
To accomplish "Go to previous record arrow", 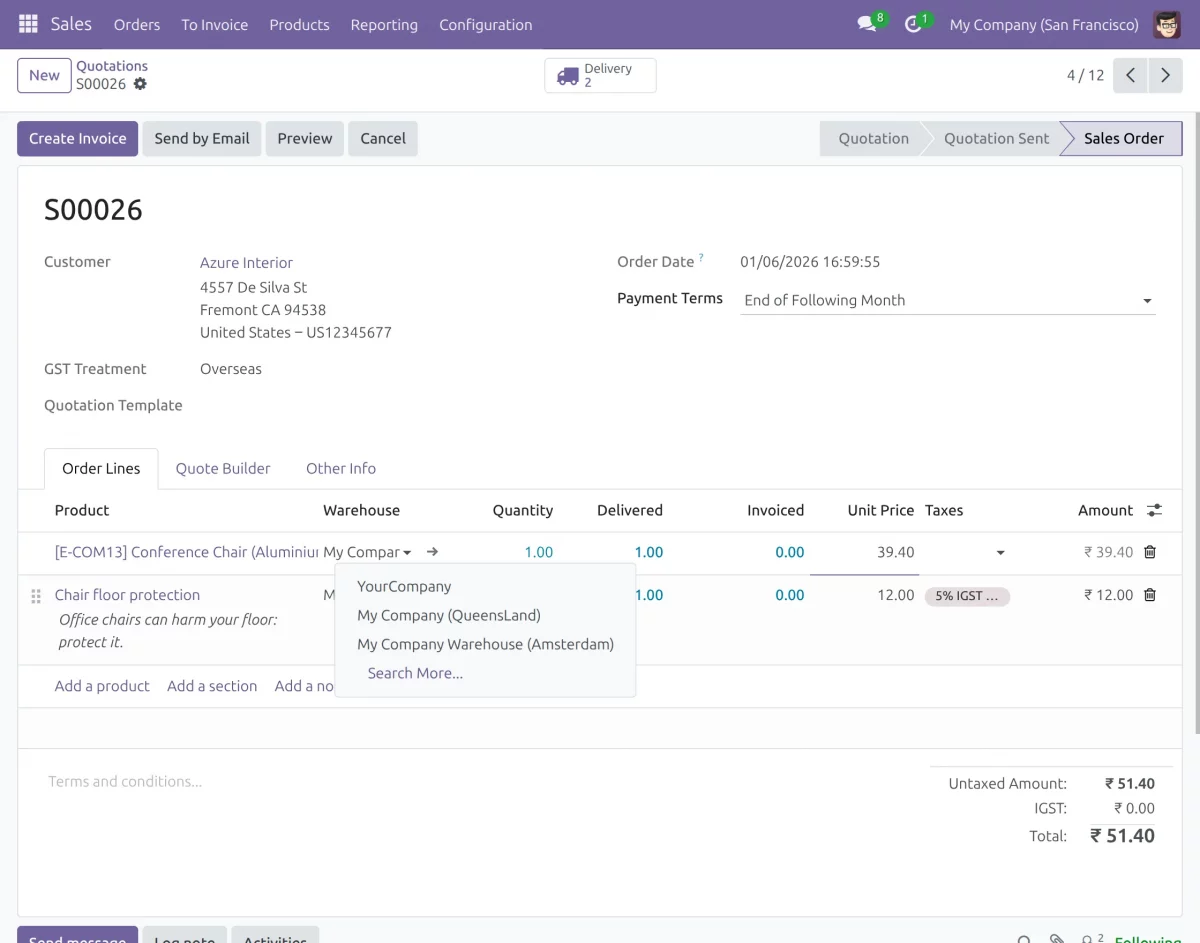I will click(x=1130, y=76).
